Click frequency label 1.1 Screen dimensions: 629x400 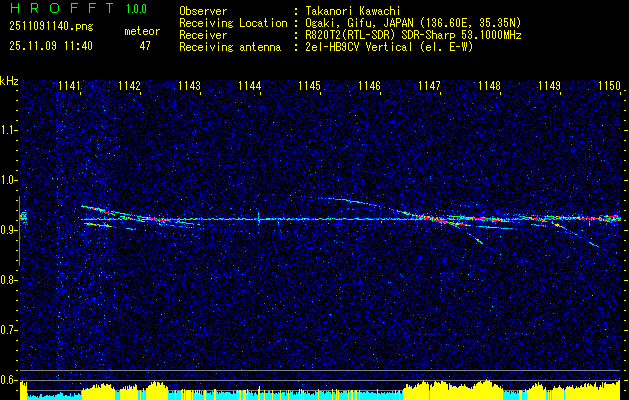tap(8, 131)
